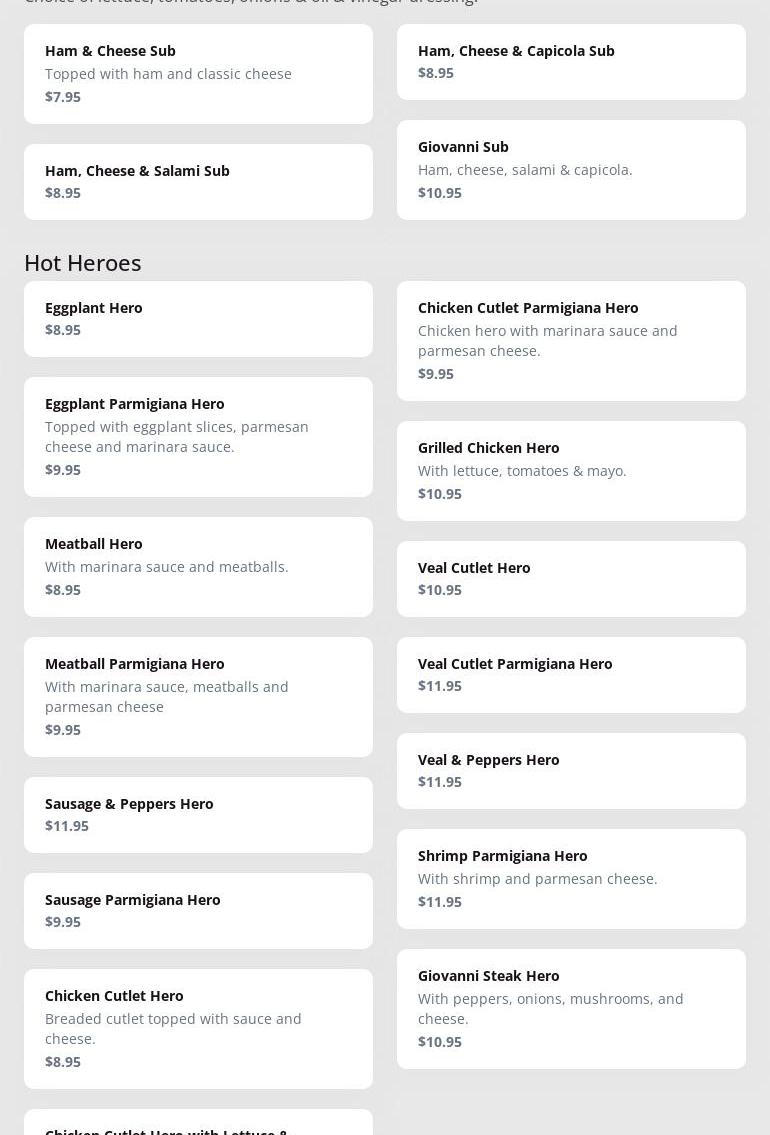This screenshot has width=770, height=1135.
Task: Open the Giovanni Steak Hero item
Action: 571,1009
